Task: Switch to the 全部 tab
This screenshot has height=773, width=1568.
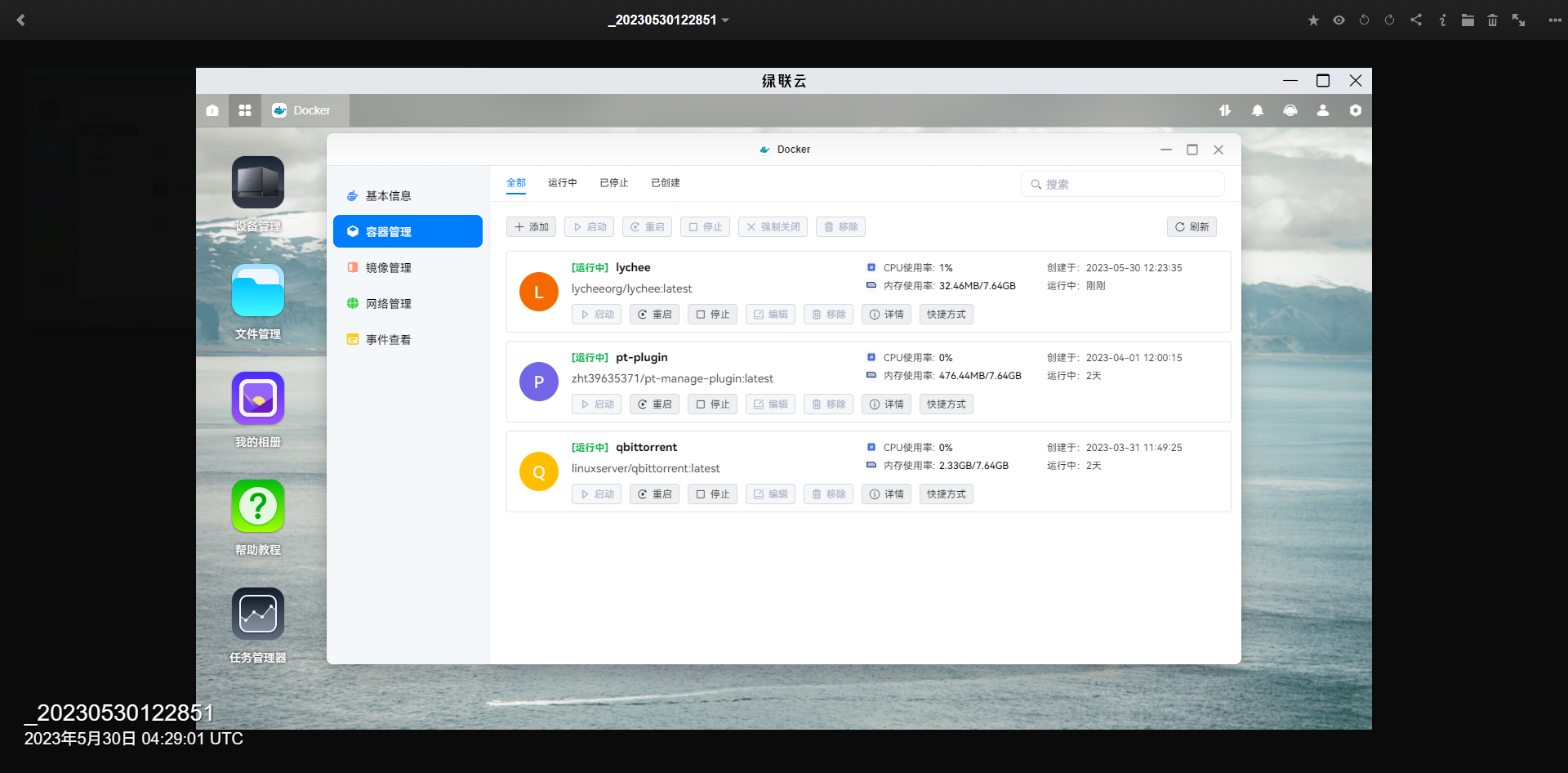Action: (x=516, y=183)
